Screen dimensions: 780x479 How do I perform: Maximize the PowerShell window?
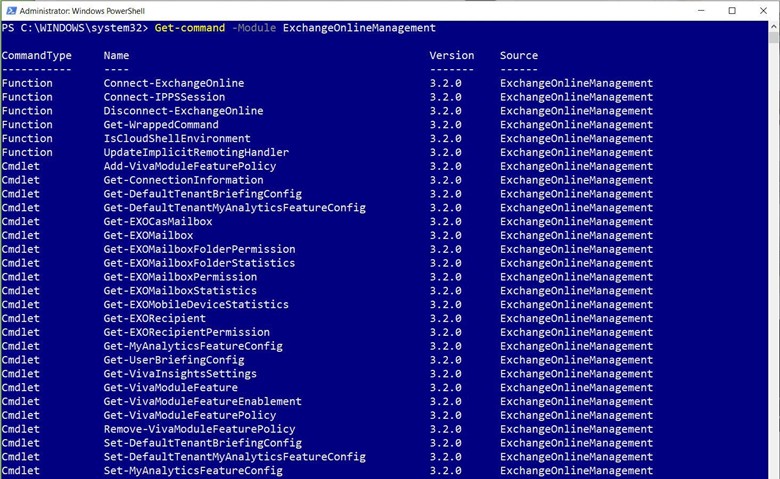(x=732, y=10)
